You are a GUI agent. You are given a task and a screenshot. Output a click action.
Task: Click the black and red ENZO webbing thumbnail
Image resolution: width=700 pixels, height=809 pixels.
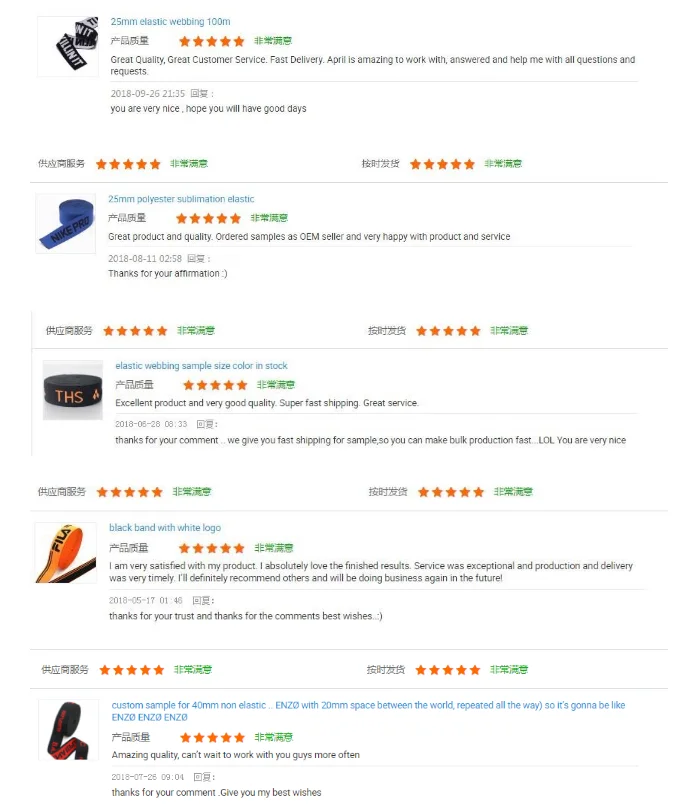69,730
